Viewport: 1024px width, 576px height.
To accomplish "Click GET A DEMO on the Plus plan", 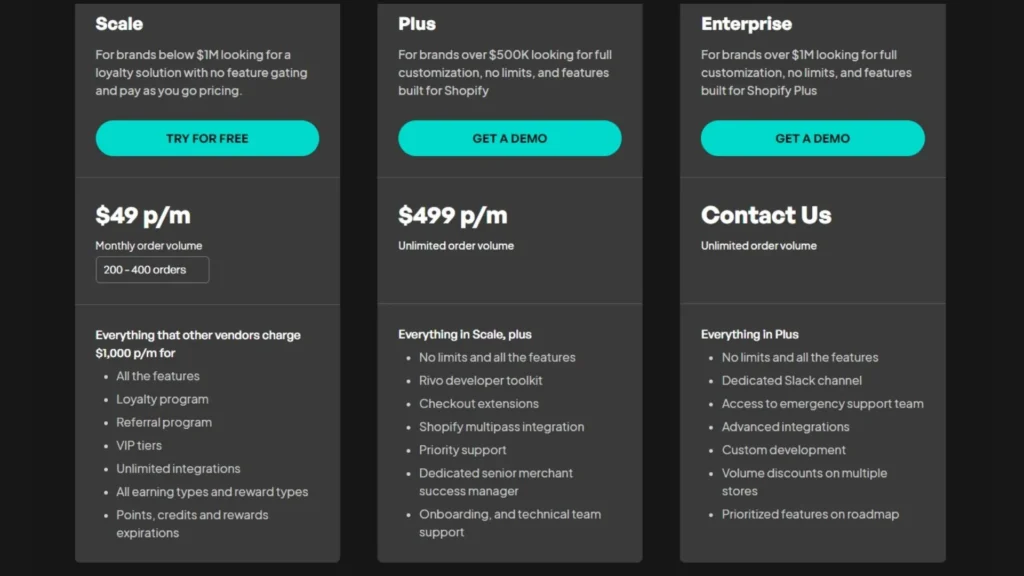I will pos(510,138).
